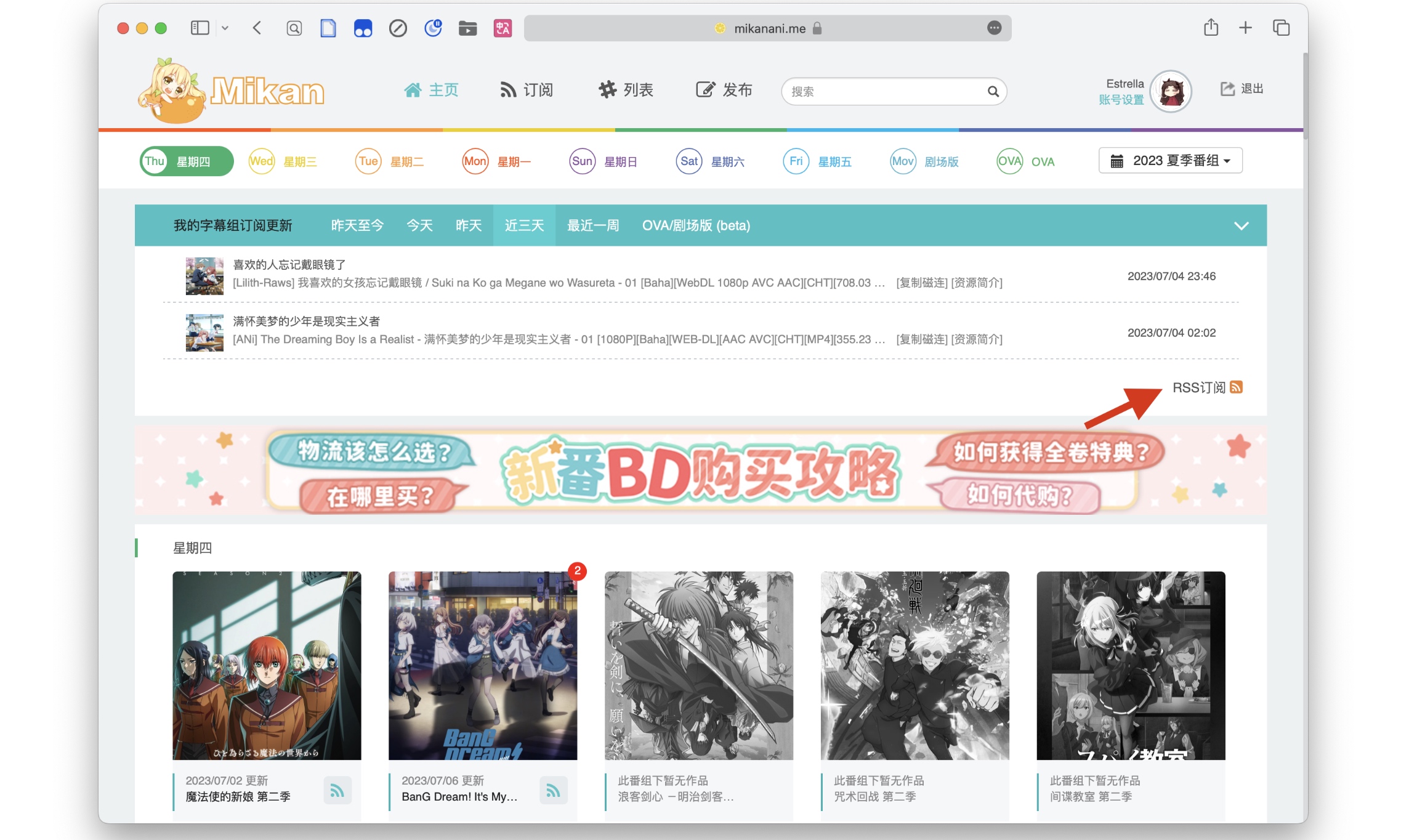Switch to the OVA/剧场版 (beta) tab

[695, 225]
